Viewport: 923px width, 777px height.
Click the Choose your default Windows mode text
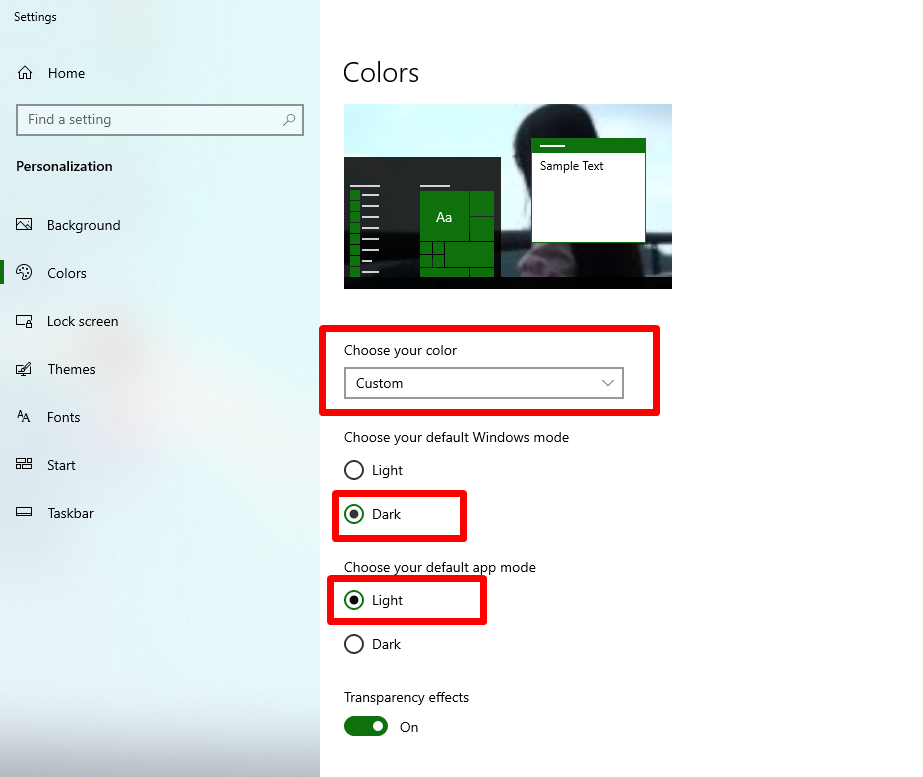[456, 437]
